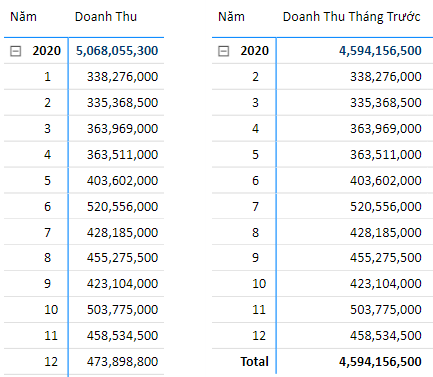433x377 pixels.
Task: Select the Total row label
Action: coord(255,362)
